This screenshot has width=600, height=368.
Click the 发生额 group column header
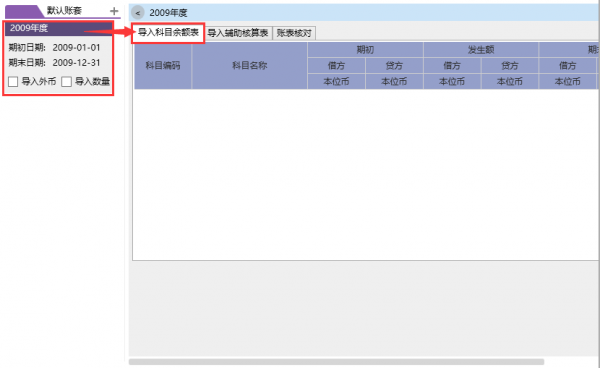(481, 50)
